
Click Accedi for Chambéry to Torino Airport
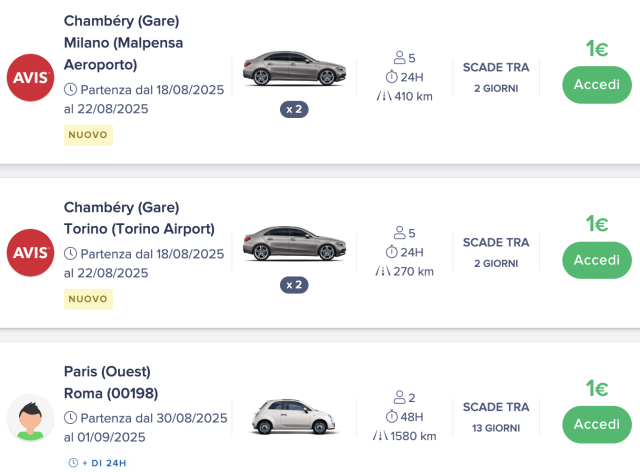(597, 260)
